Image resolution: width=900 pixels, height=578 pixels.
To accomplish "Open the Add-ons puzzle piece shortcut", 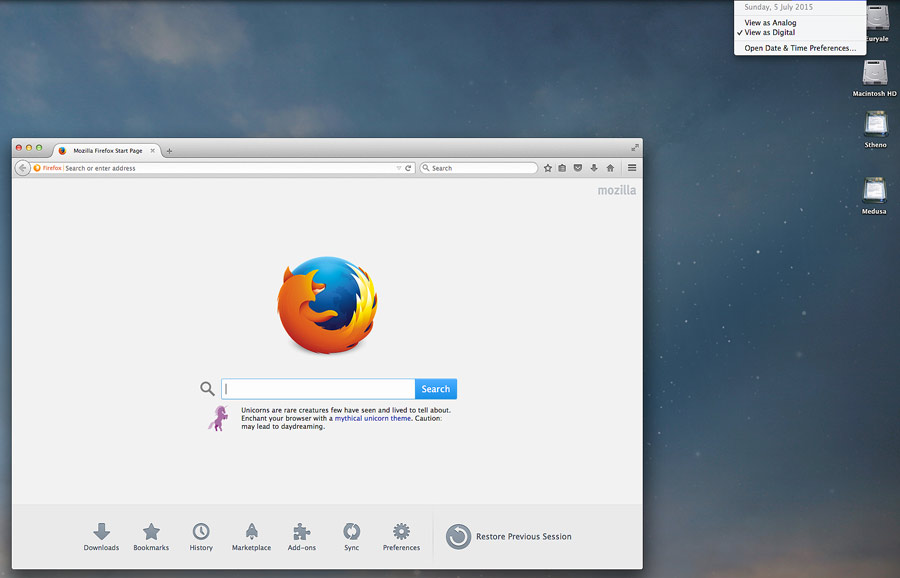I will click(302, 537).
